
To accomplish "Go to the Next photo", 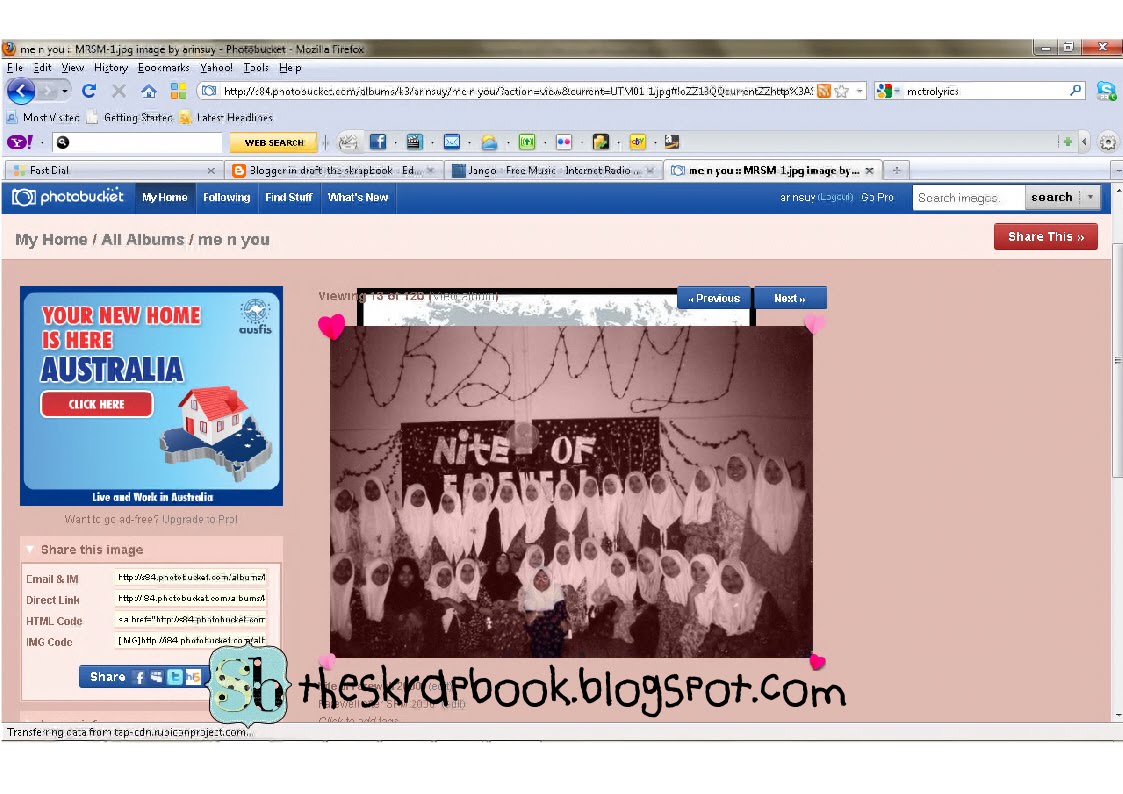I will pyautogui.click(x=790, y=298).
